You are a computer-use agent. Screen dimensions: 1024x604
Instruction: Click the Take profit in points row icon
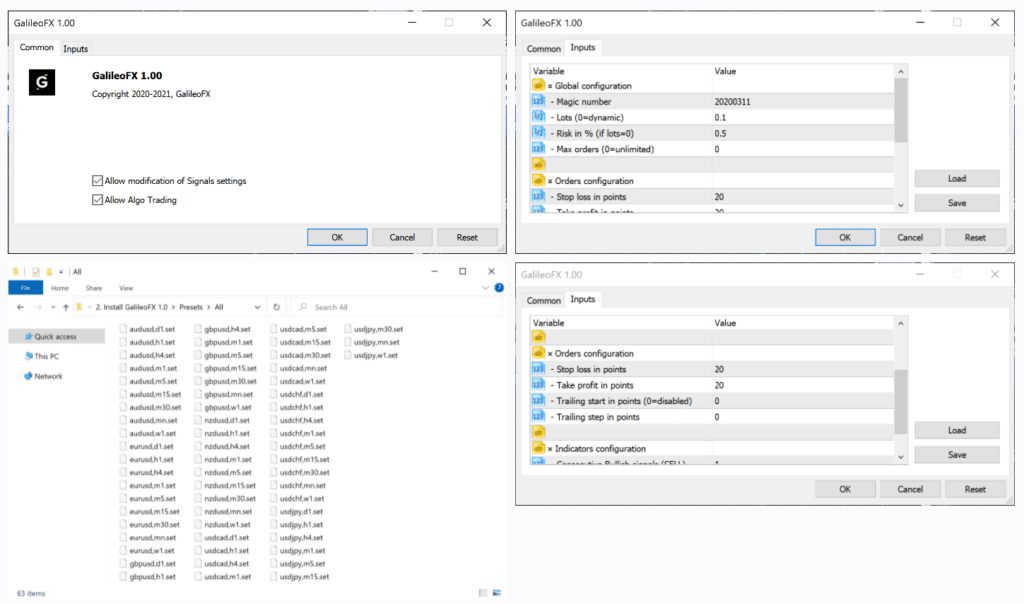[538, 385]
